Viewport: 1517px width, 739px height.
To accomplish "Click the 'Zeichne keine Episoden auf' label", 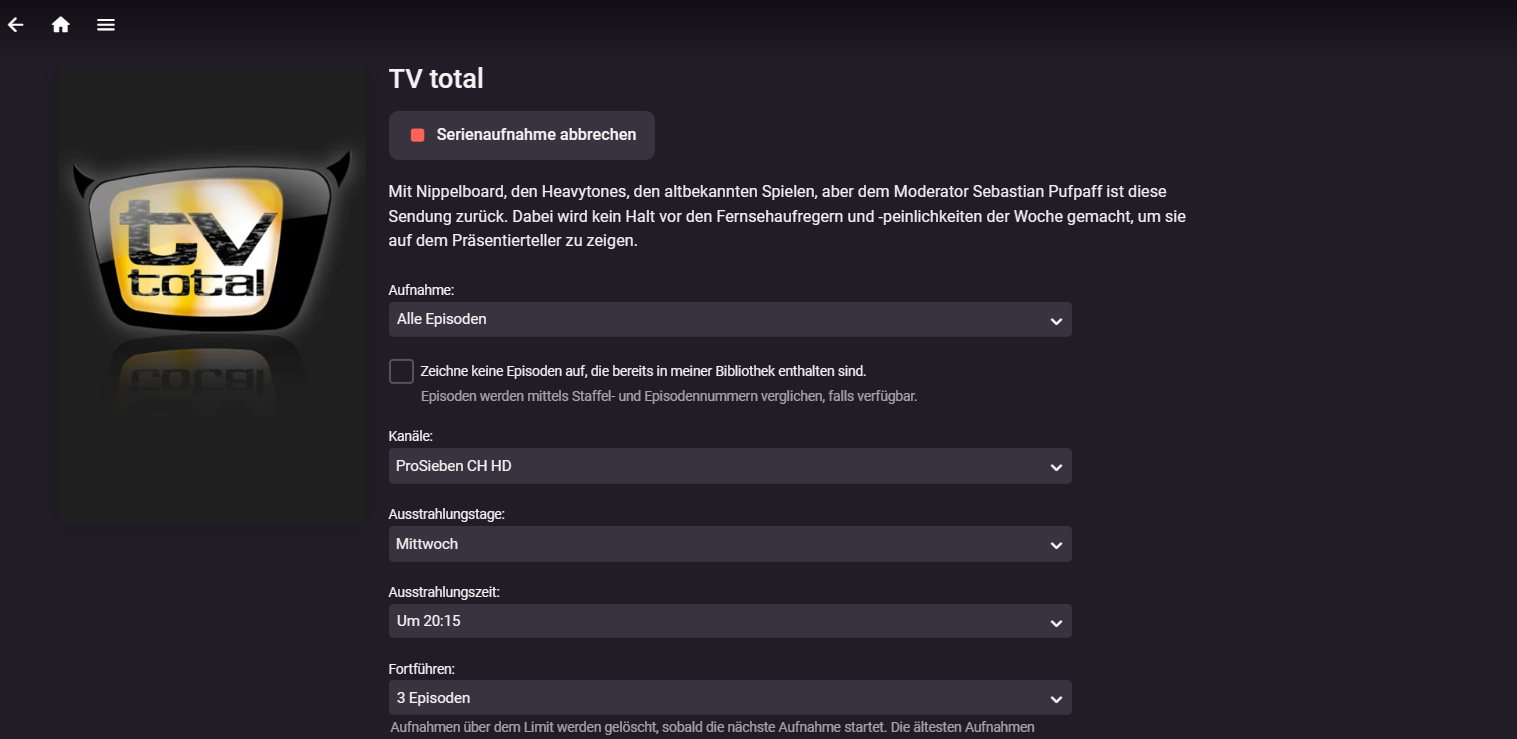I will (643, 371).
